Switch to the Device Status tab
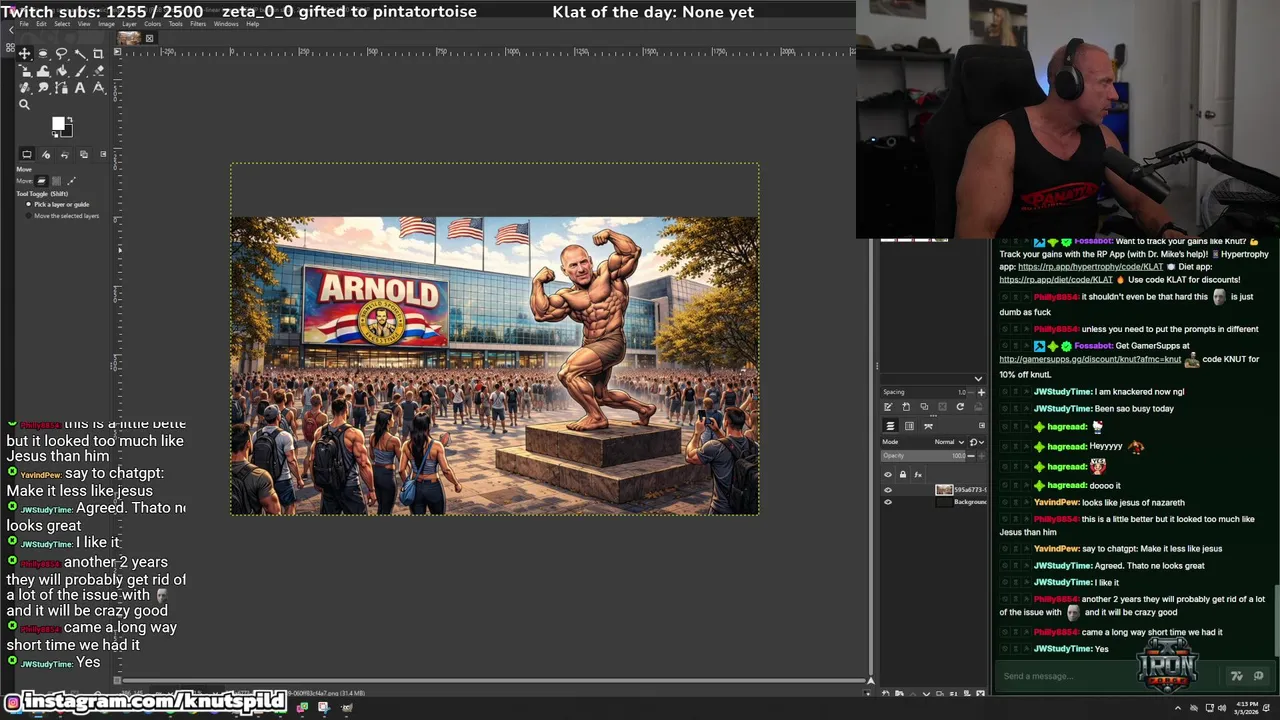The image size is (1280, 720). click(x=46, y=154)
